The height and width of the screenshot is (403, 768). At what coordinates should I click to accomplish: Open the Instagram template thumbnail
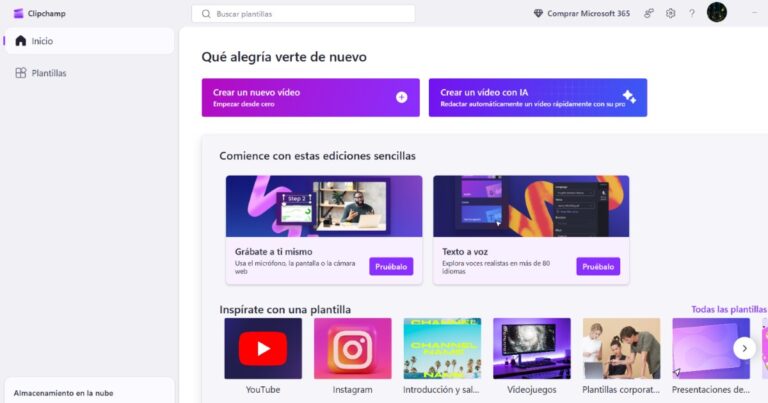pyautogui.click(x=353, y=348)
